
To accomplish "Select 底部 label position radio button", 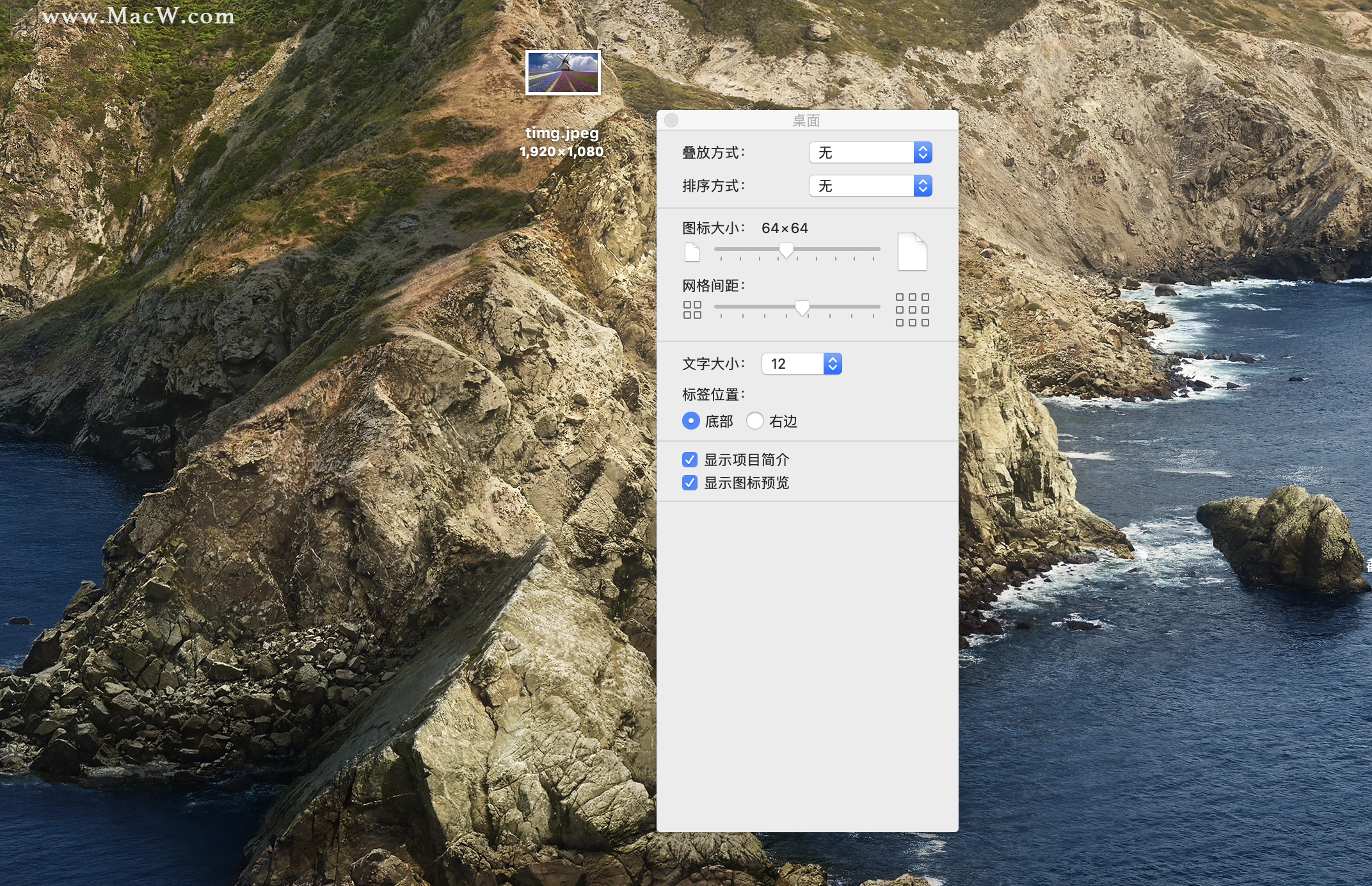I will click(x=690, y=421).
